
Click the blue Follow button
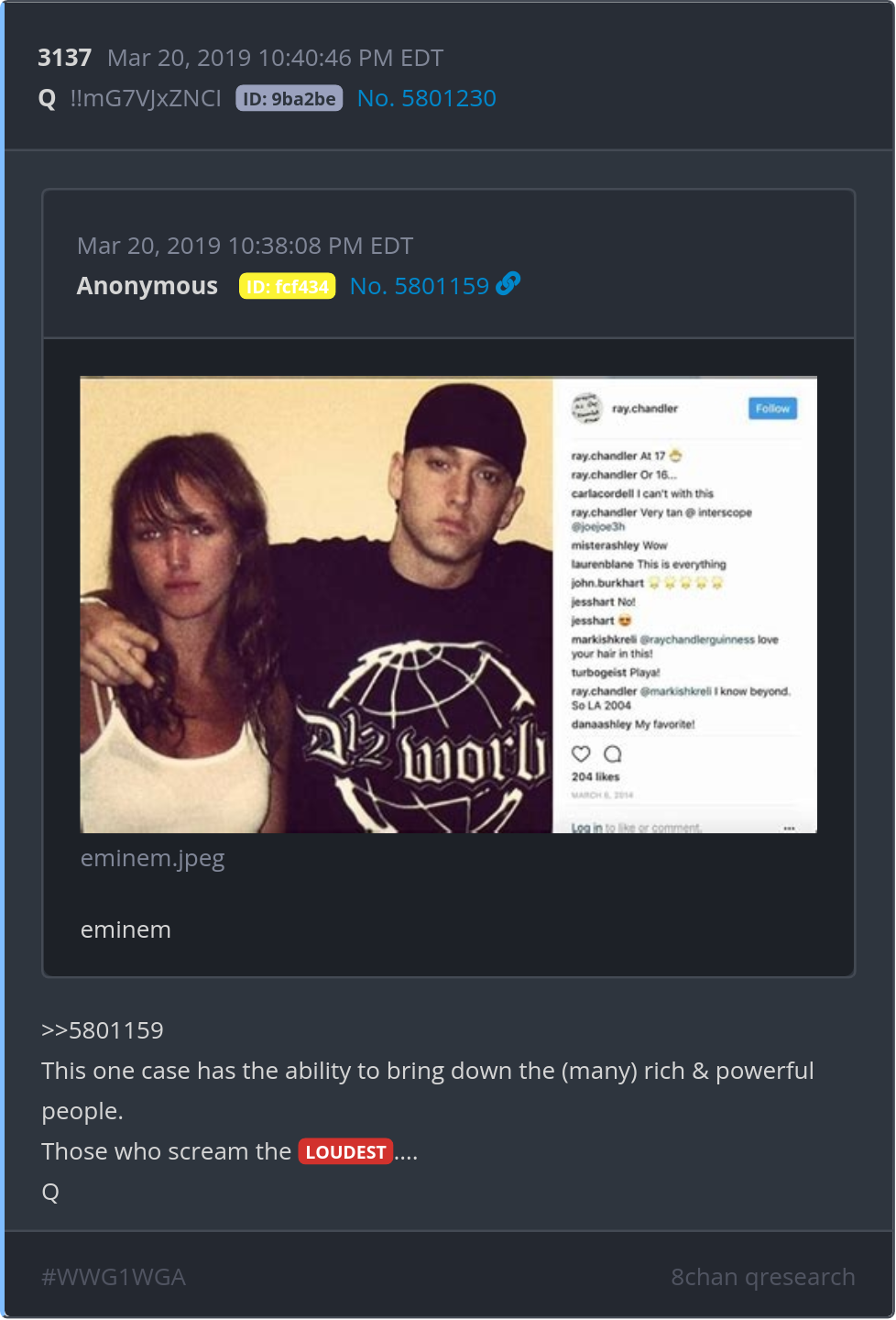pyautogui.click(x=772, y=409)
